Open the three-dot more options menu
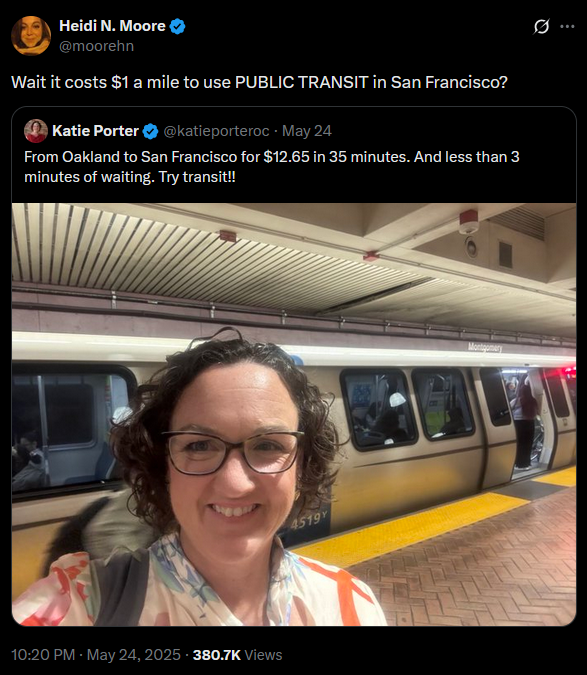Screen dimensions: 587x675 pos(567,27)
